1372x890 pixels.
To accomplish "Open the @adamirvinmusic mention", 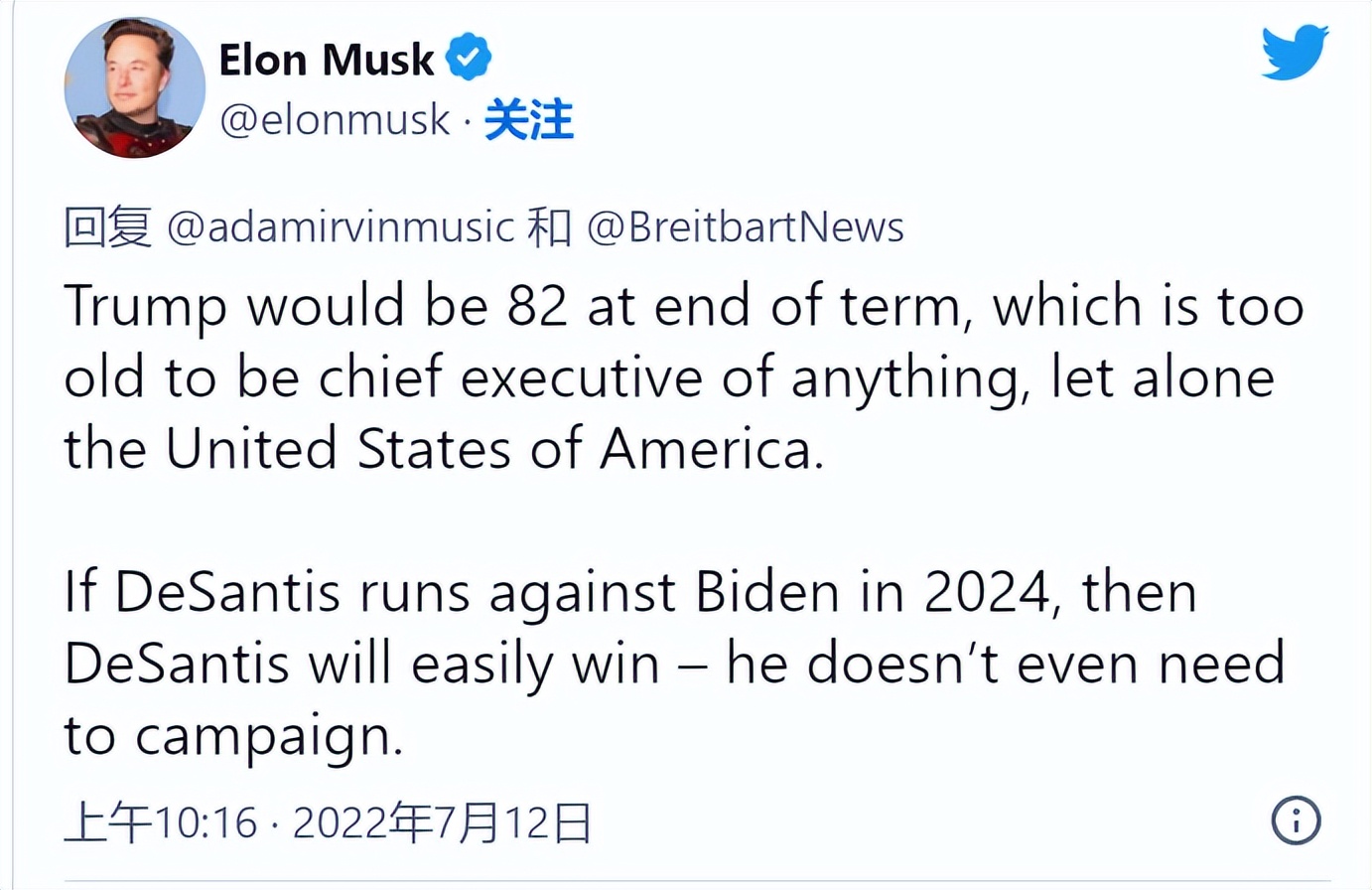I will click(341, 227).
